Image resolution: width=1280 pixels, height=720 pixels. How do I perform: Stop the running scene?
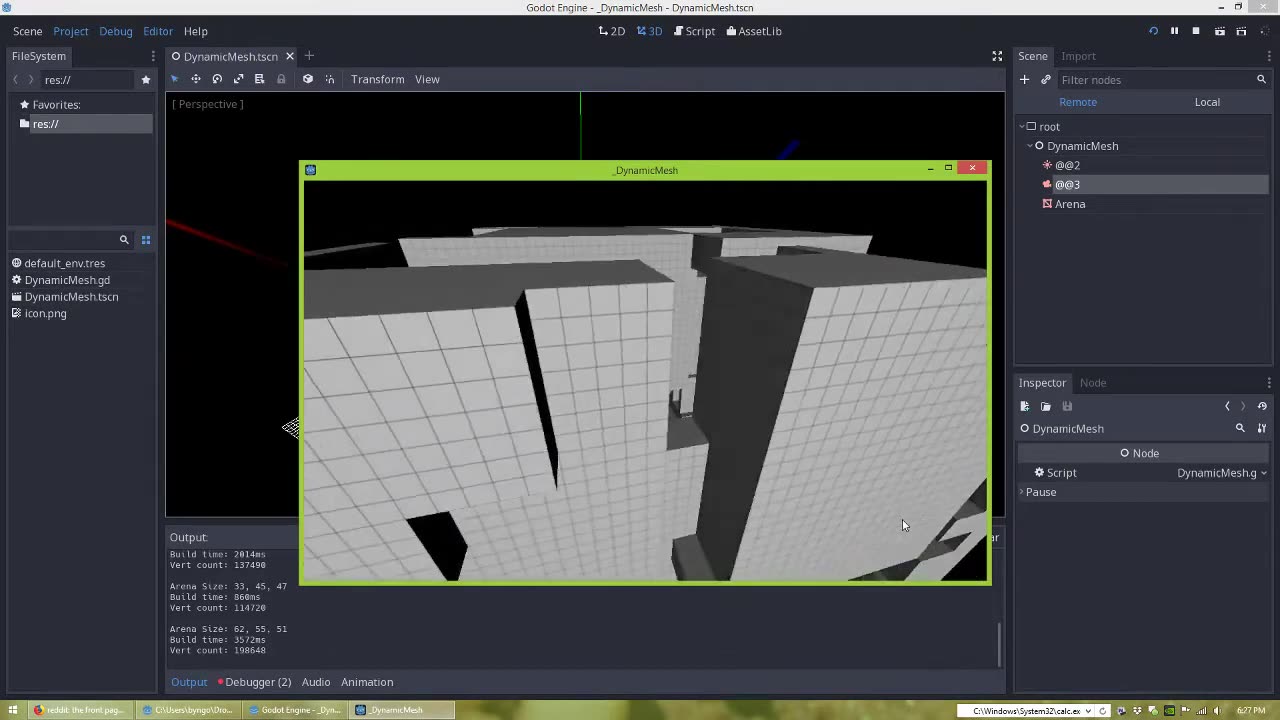coord(1196,31)
